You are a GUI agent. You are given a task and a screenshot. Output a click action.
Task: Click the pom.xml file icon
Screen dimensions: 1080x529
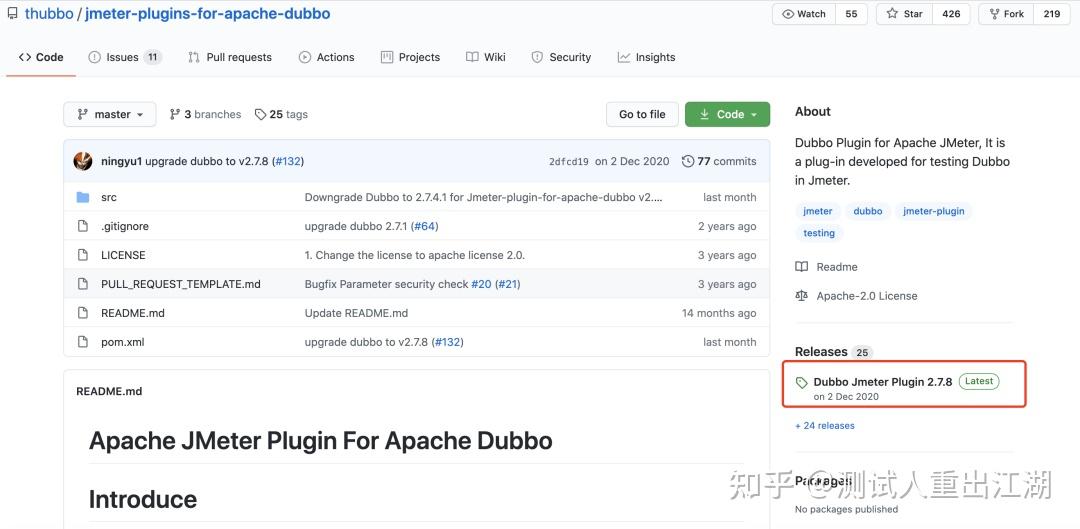click(83, 342)
